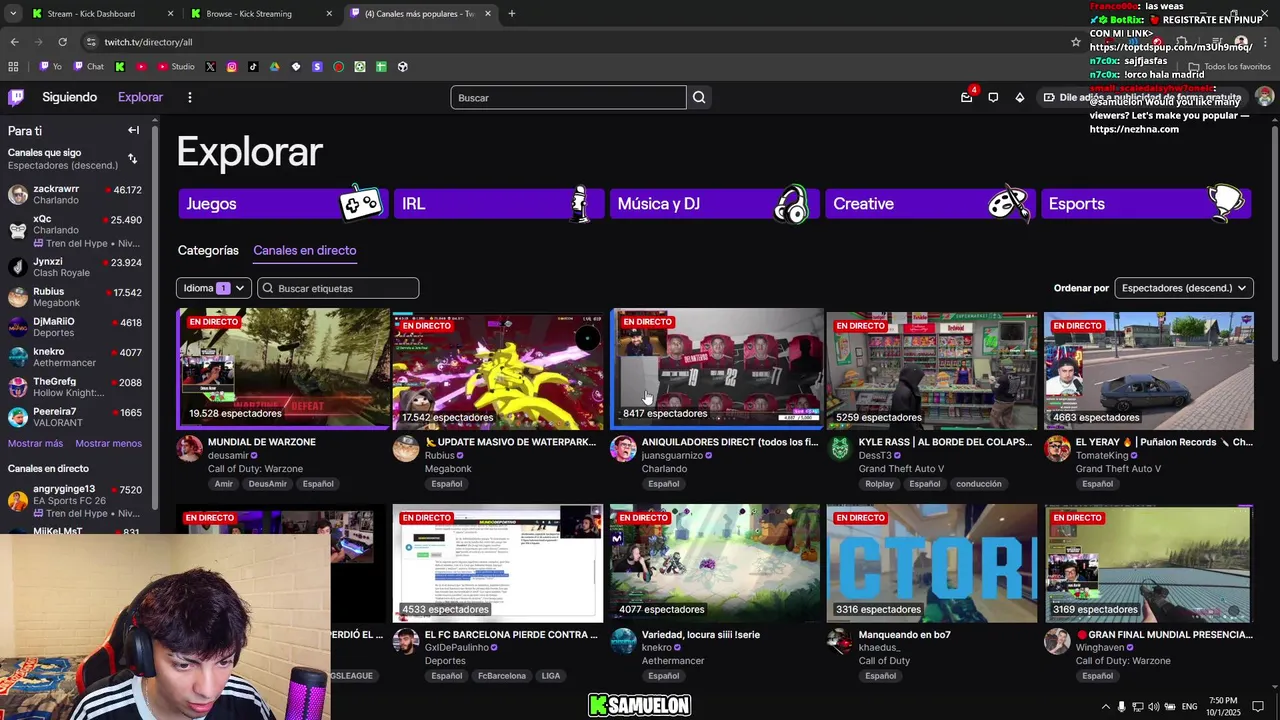Click the FcBarcelona tag under GxlDePaulinho stream
This screenshot has width=1280, height=720.
tap(502, 676)
